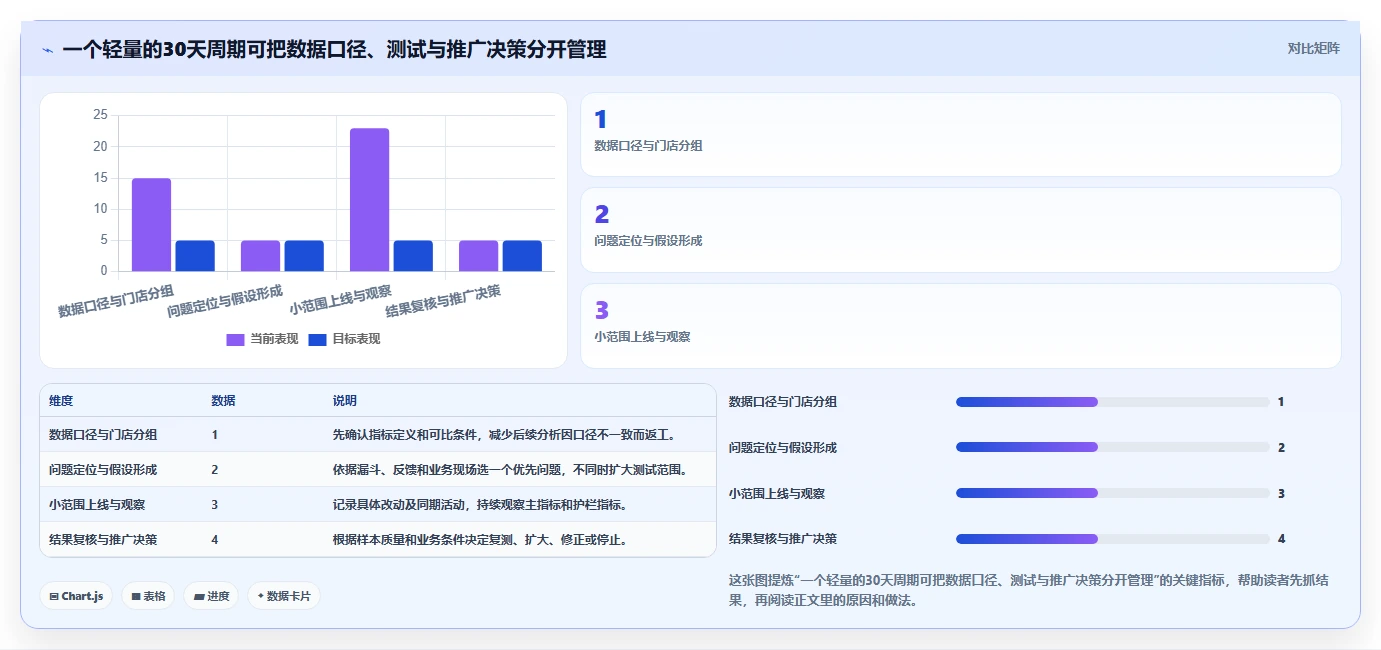
Task: Open data card 1 数据口径与门店分组
Action: click(x=960, y=135)
